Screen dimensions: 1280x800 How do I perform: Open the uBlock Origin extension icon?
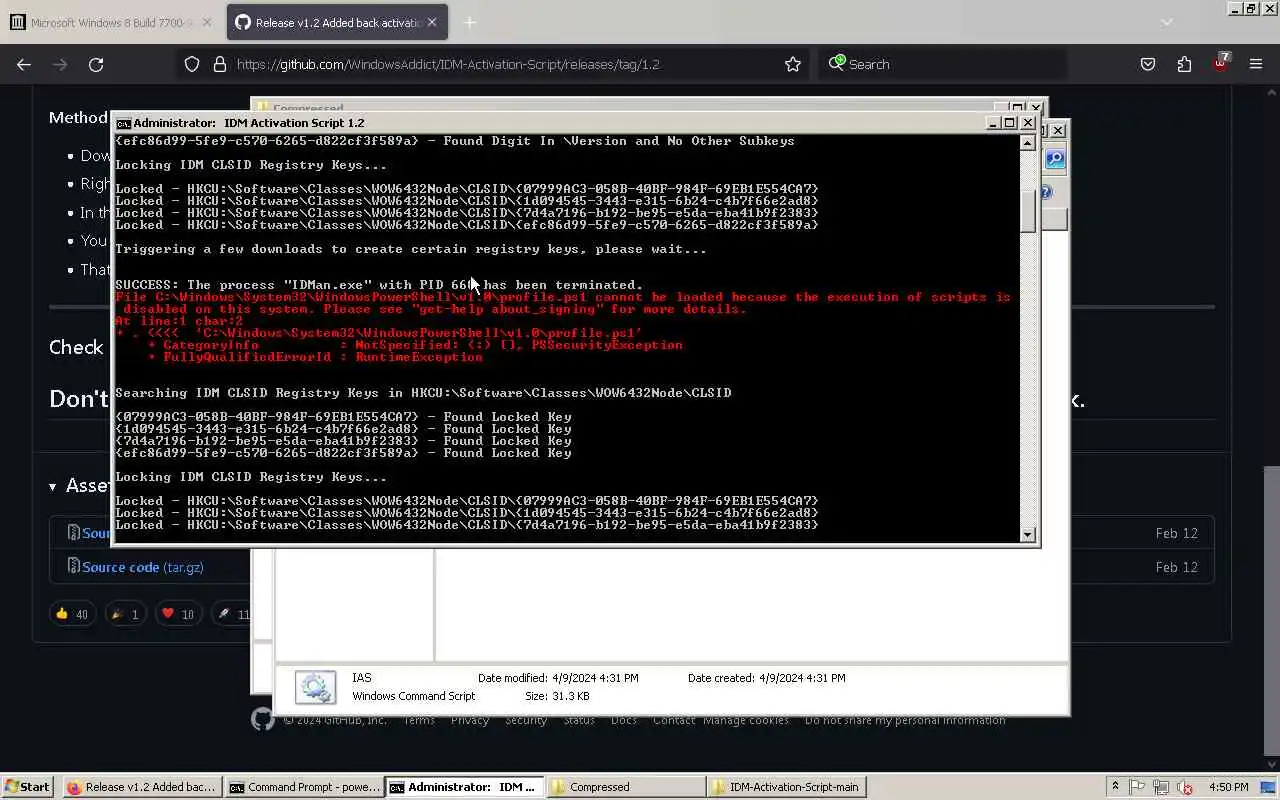click(x=1220, y=63)
